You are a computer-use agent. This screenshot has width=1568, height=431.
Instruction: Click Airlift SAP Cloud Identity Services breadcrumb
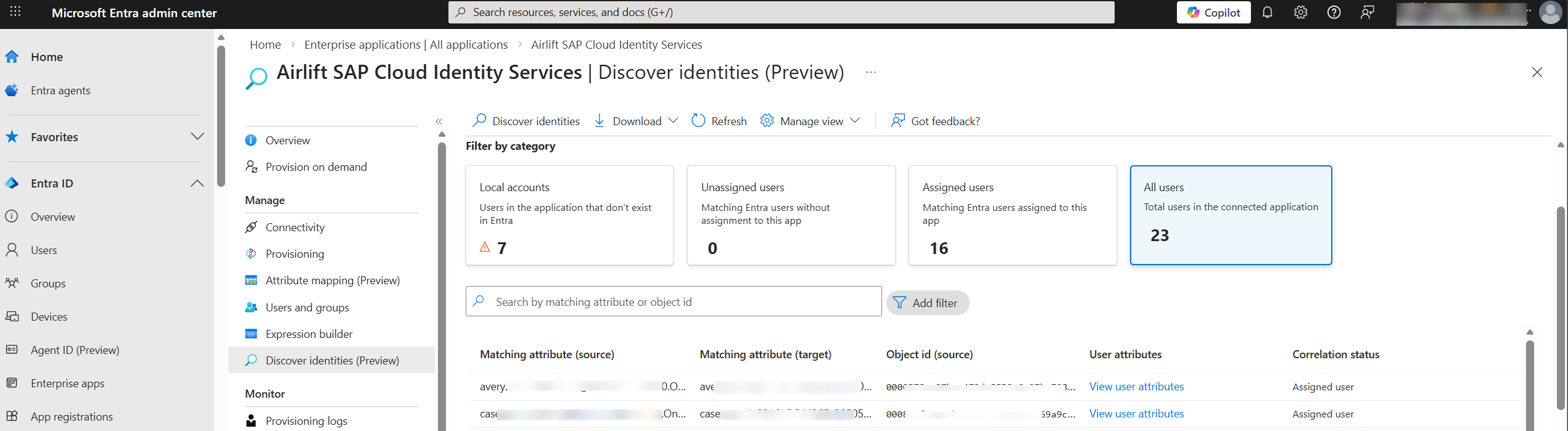coord(616,44)
